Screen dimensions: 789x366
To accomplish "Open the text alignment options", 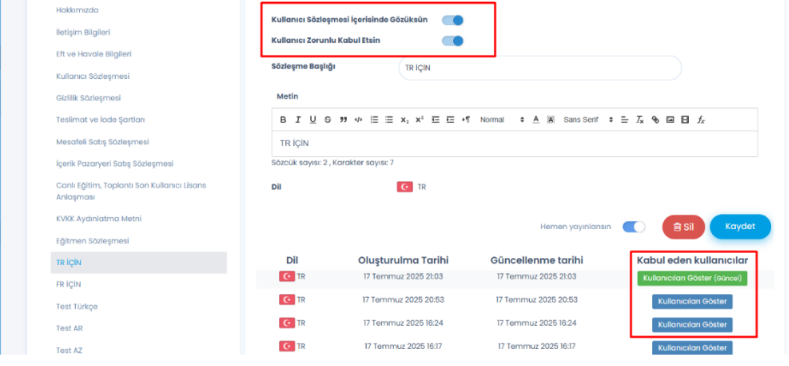I will click(x=624, y=120).
